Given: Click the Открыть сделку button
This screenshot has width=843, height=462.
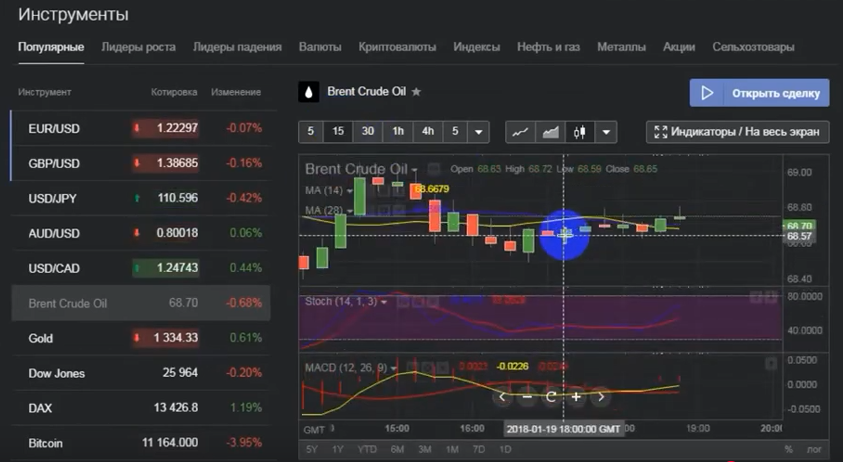Looking at the screenshot, I should 759,93.
